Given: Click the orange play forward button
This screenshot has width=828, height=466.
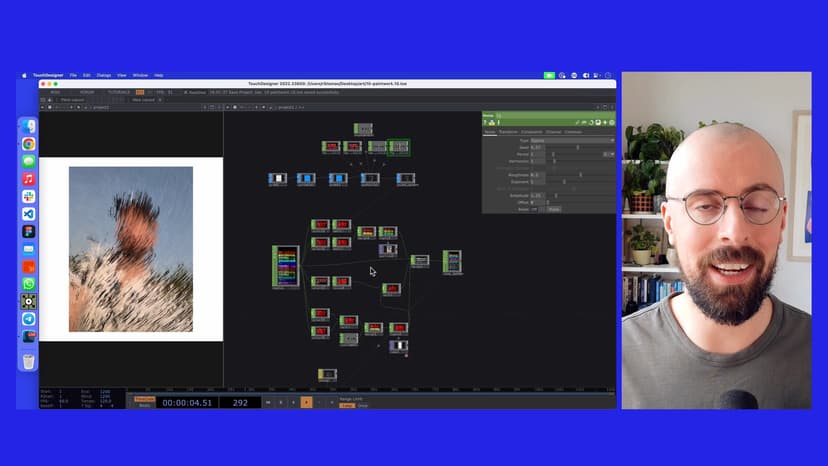Looking at the screenshot, I should pos(306,403).
